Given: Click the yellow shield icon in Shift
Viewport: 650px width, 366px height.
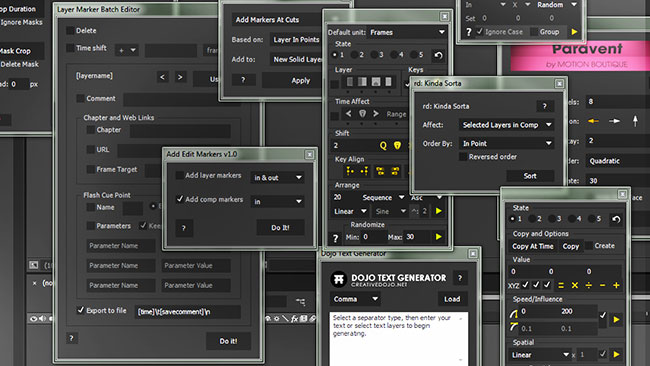Looking at the screenshot, I should pos(397,145).
